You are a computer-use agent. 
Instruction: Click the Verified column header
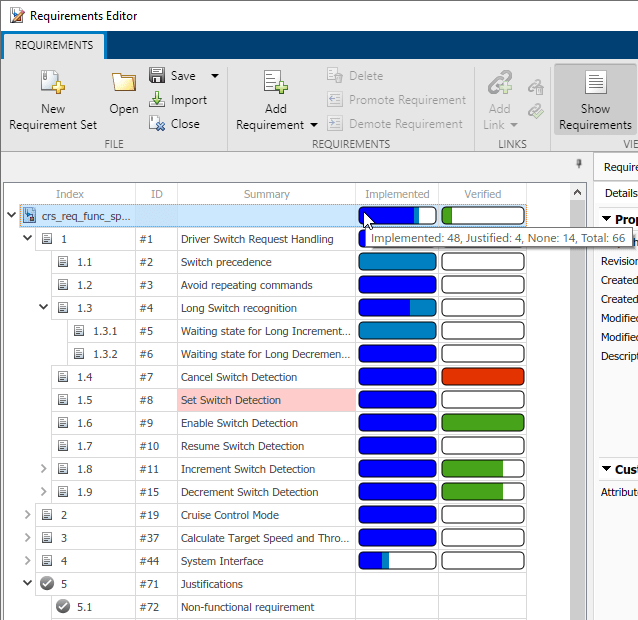(482, 194)
